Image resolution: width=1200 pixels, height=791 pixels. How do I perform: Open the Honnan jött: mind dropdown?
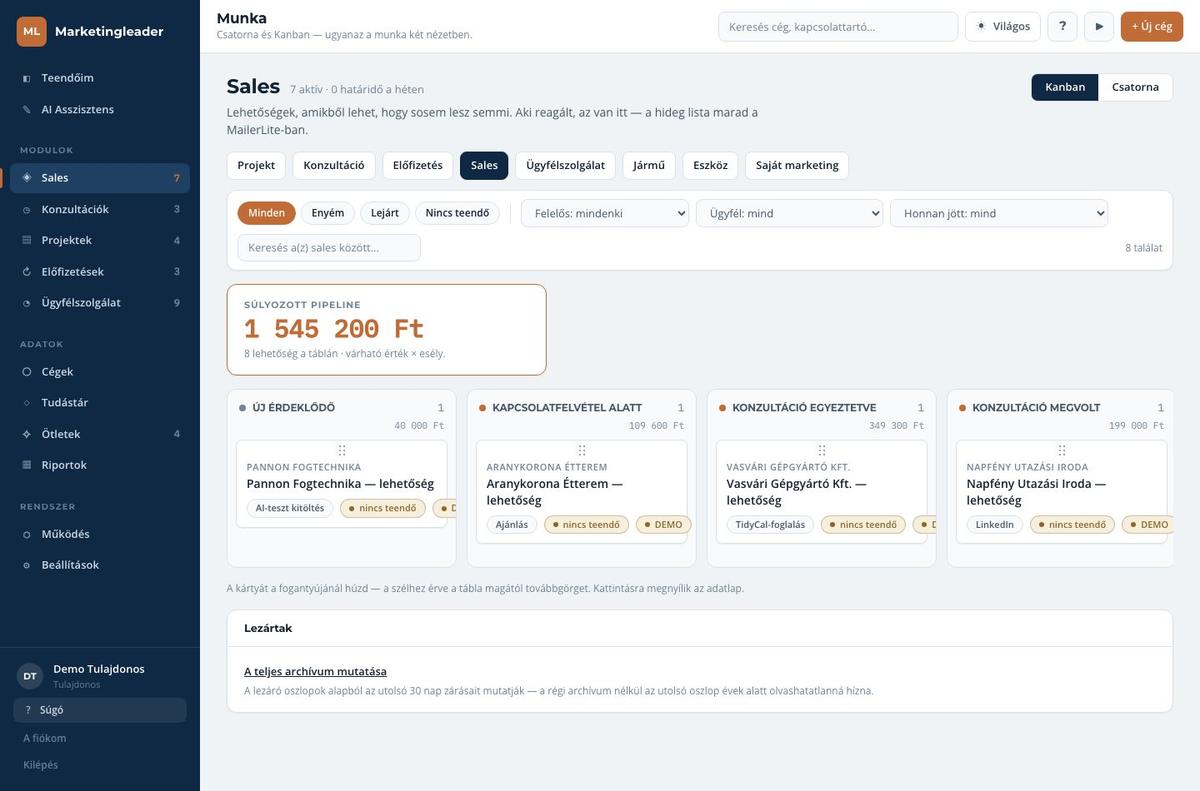click(999, 213)
